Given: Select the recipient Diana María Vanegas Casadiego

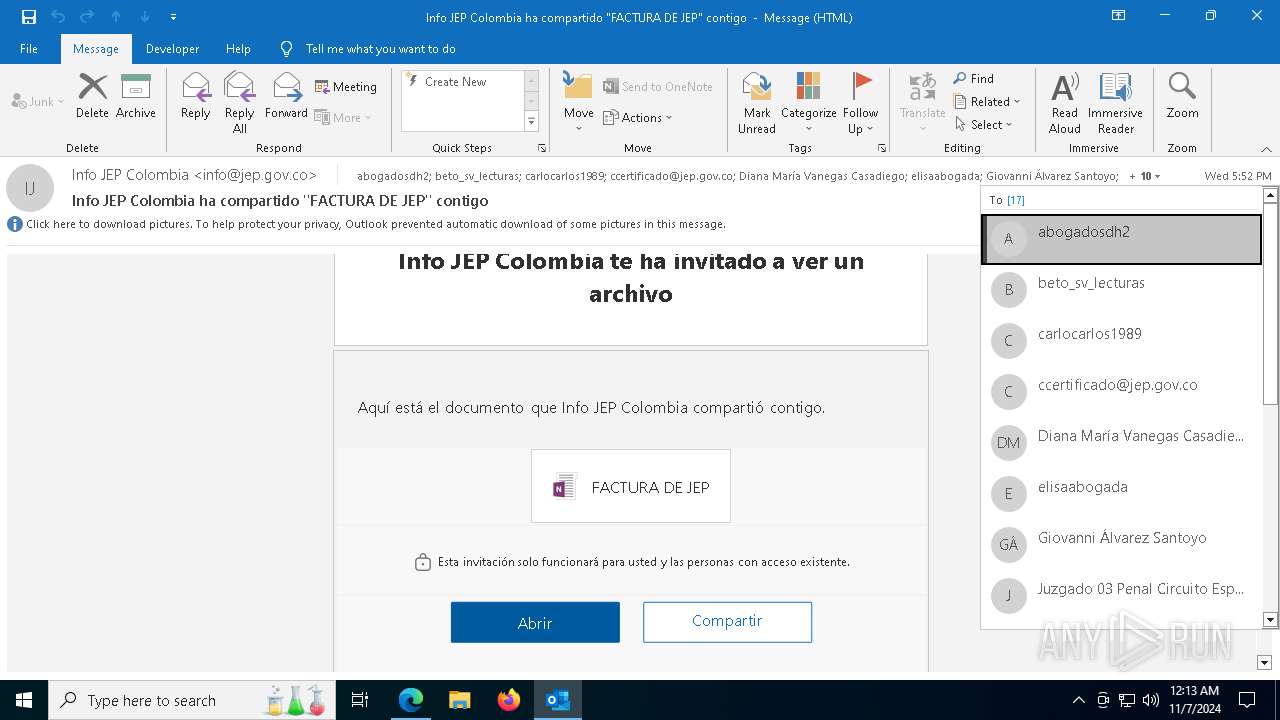Looking at the screenshot, I should tap(1122, 443).
